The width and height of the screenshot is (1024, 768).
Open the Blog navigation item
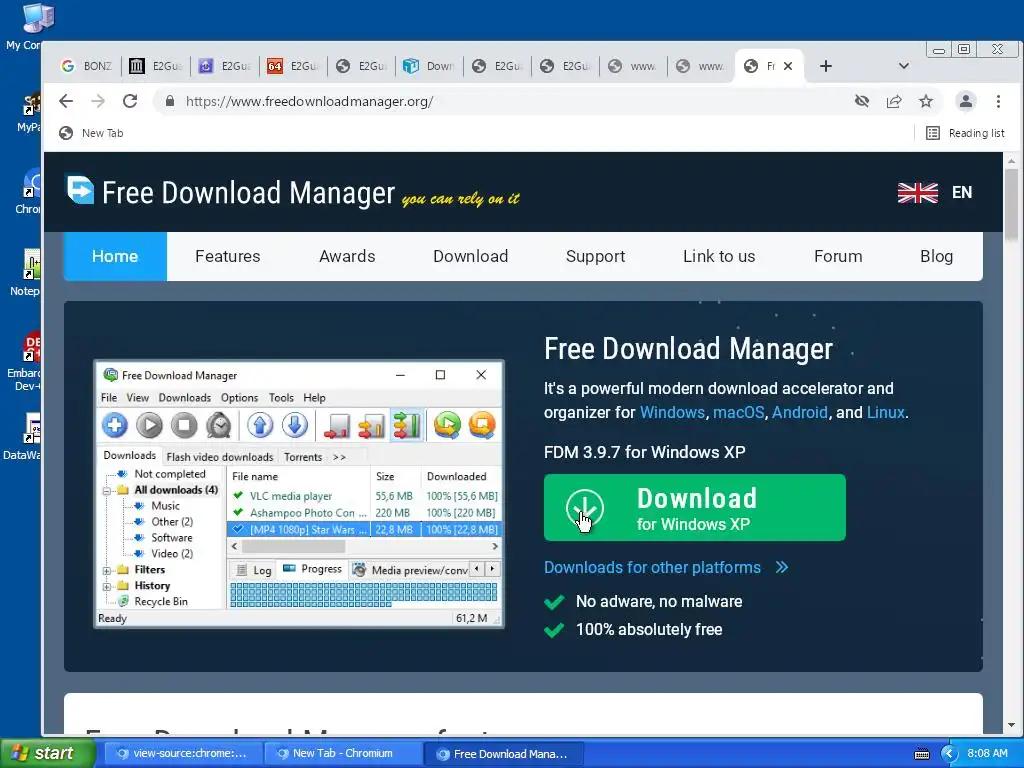(x=936, y=256)
